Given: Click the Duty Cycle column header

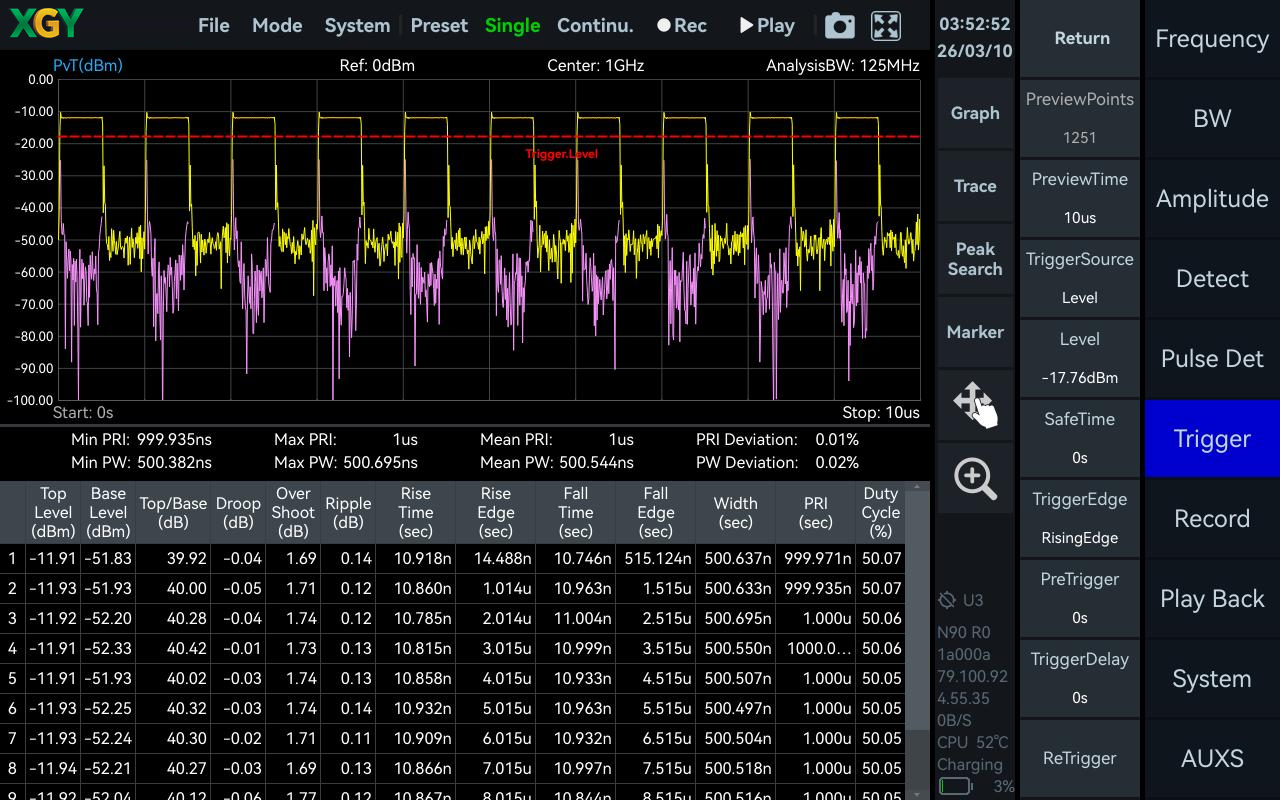Looking at the screenshot, I should (881, 512).
